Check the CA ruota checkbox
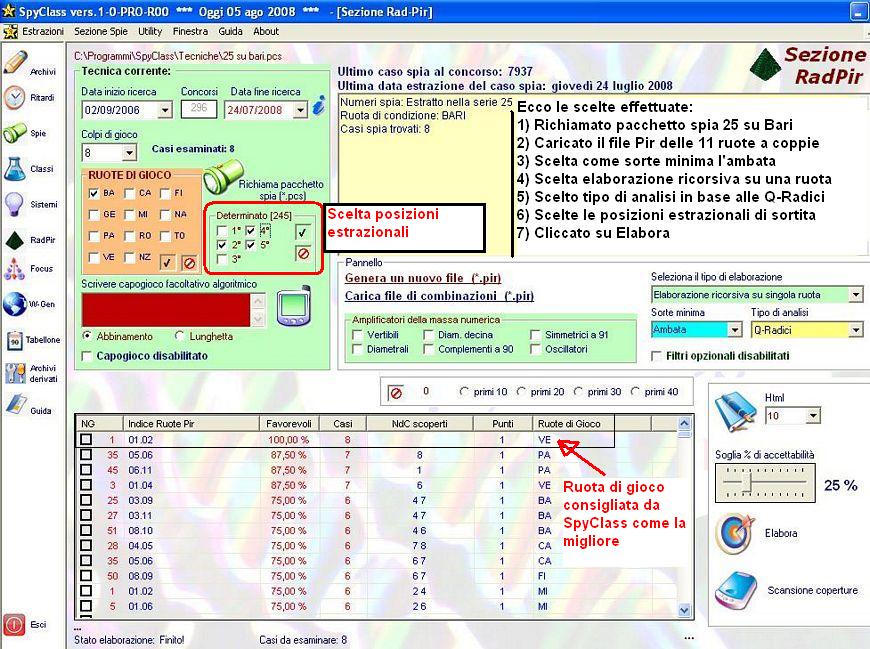870x649 pixels. click(130, 193)
